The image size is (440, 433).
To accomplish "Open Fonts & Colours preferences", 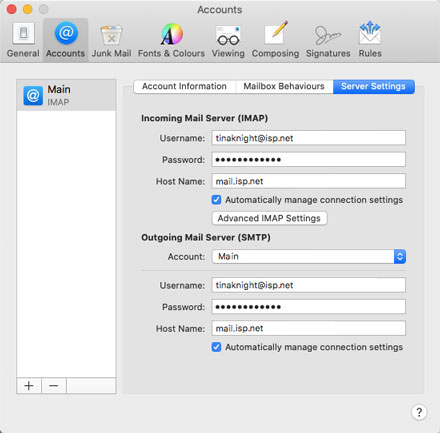I will click(171, 40).
